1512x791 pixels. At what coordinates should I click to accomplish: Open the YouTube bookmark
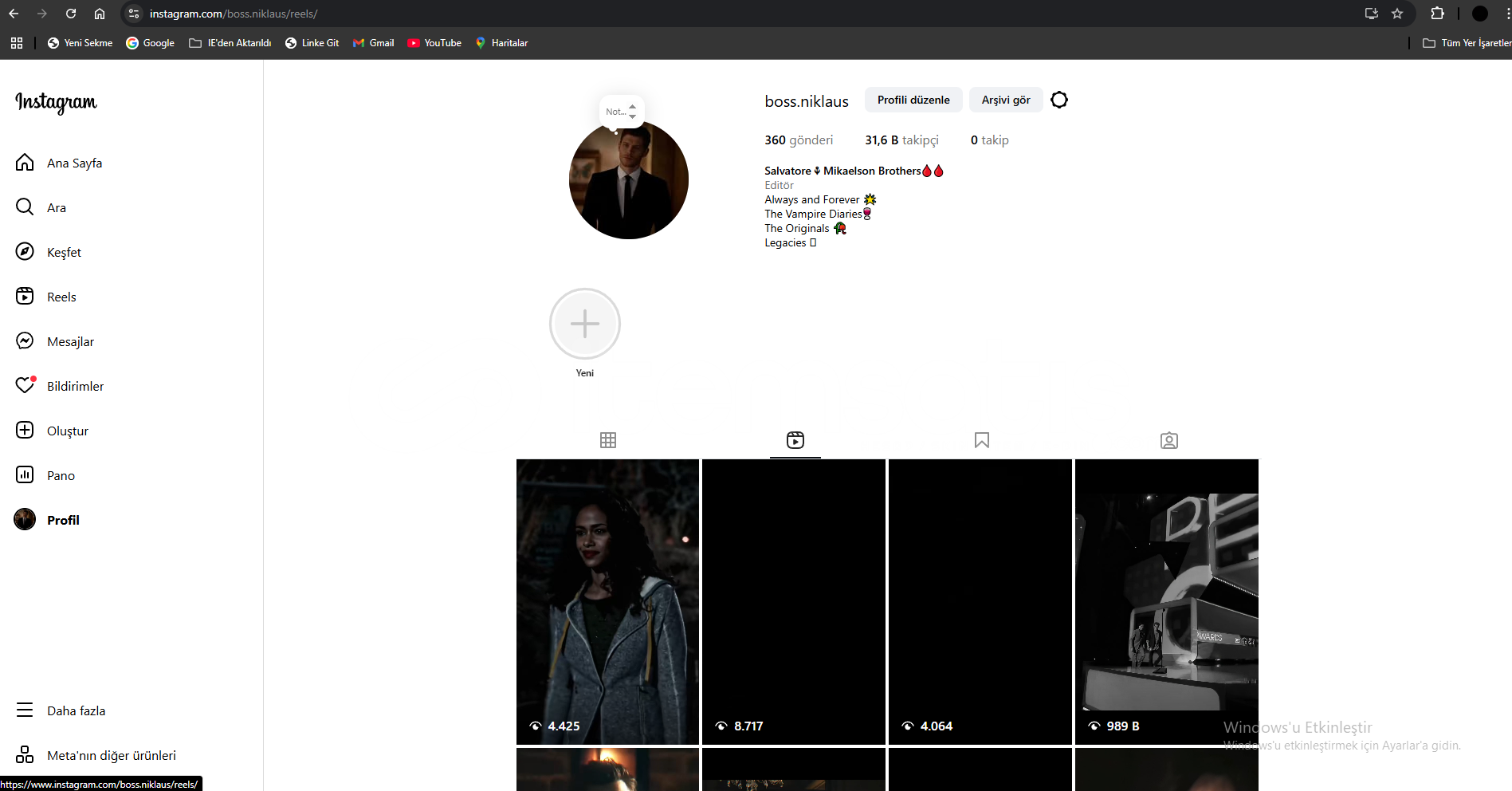pos(434,43)
